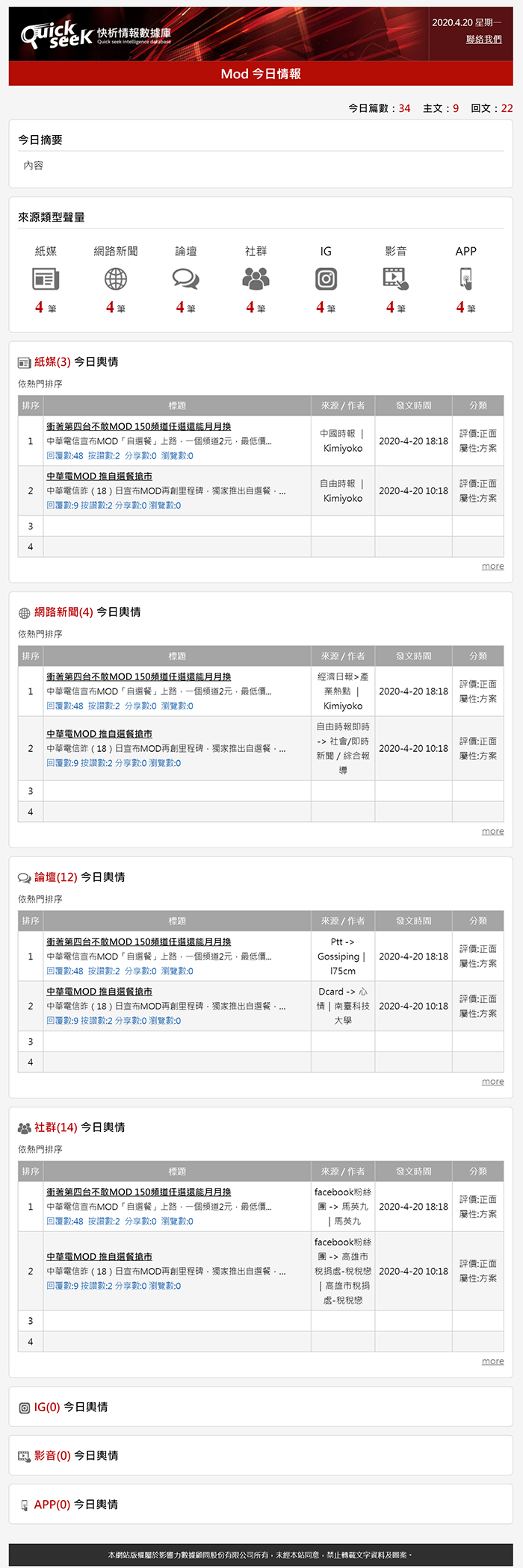Click the Mod 今日情報 title bar
Viewport: 523px width, 1568px height.
(x=261, y=74)
